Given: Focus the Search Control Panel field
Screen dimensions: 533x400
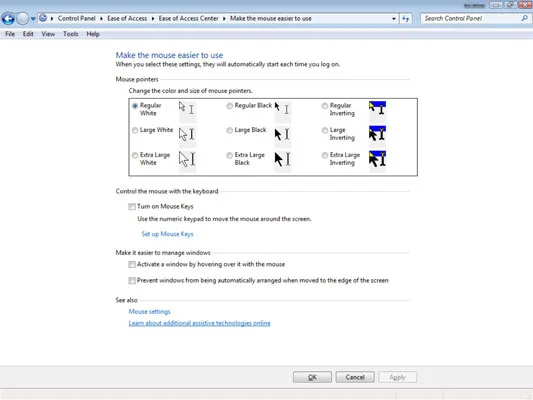Looking at the screenshot, I should [x=471, y=18].
